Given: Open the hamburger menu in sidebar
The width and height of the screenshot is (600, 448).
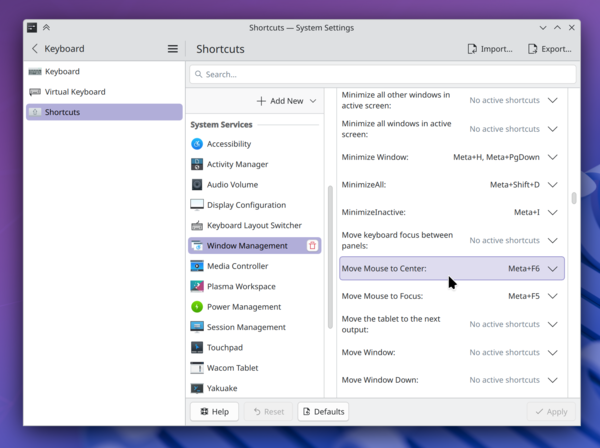Looking at the screenshot, I should (173, 48).
